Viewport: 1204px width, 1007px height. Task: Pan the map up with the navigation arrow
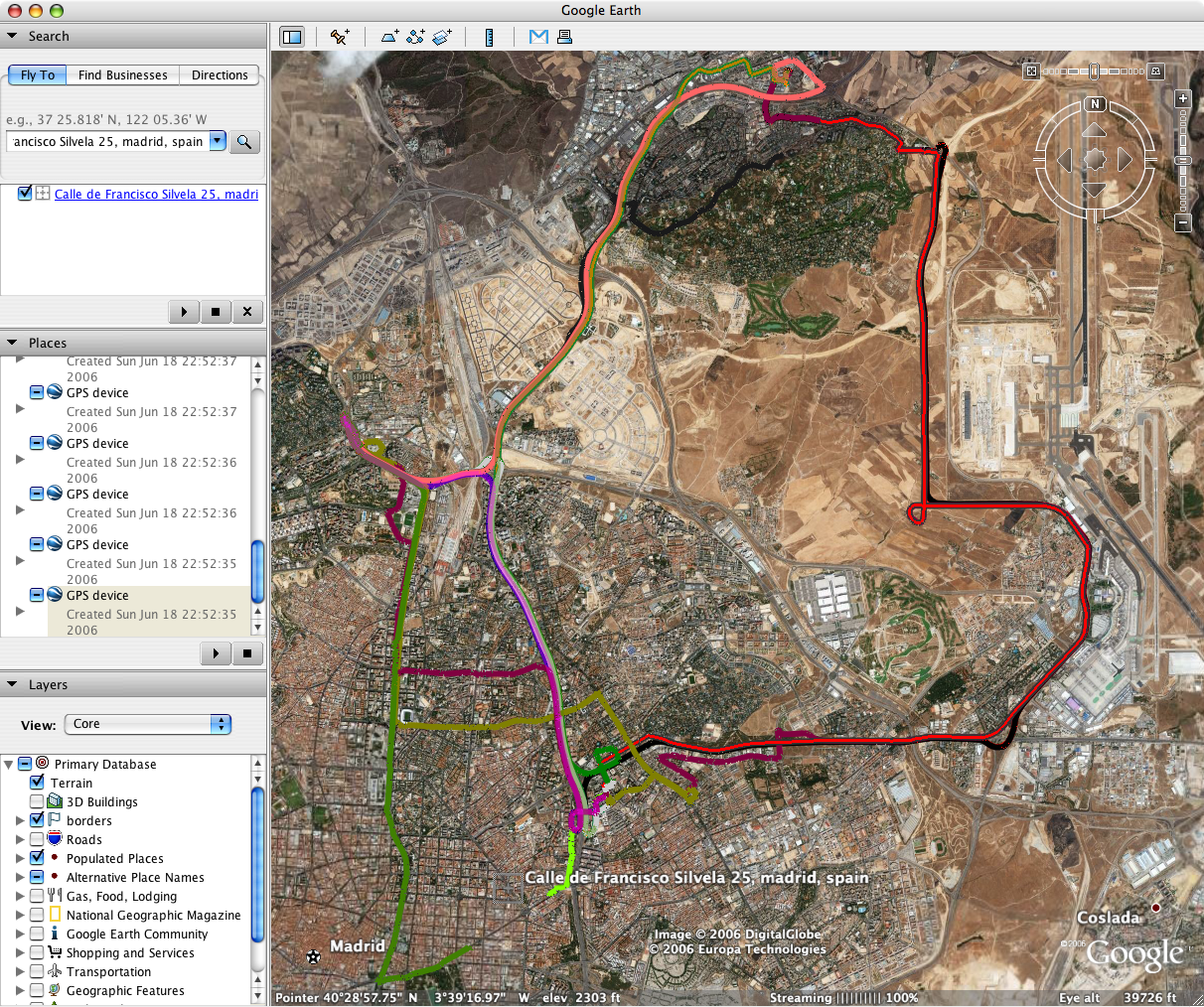coord(1094,130)
